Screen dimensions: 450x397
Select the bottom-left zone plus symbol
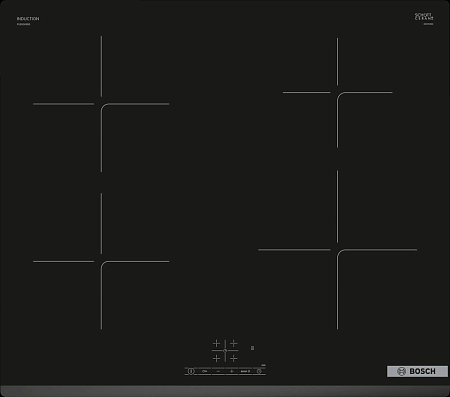pyautogui.click(x=216, y=358)
